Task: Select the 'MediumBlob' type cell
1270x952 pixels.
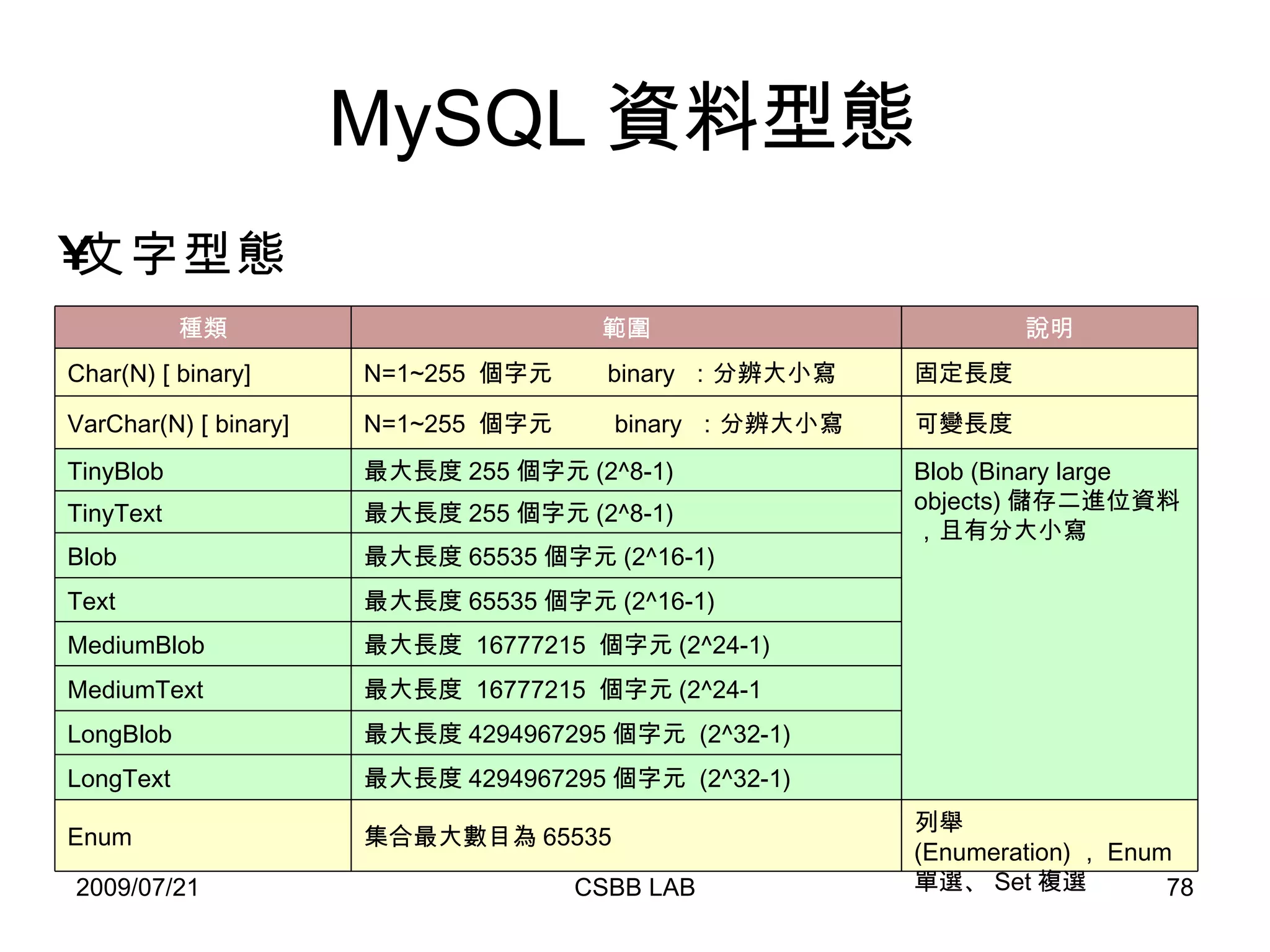Action: click(203, 645)
